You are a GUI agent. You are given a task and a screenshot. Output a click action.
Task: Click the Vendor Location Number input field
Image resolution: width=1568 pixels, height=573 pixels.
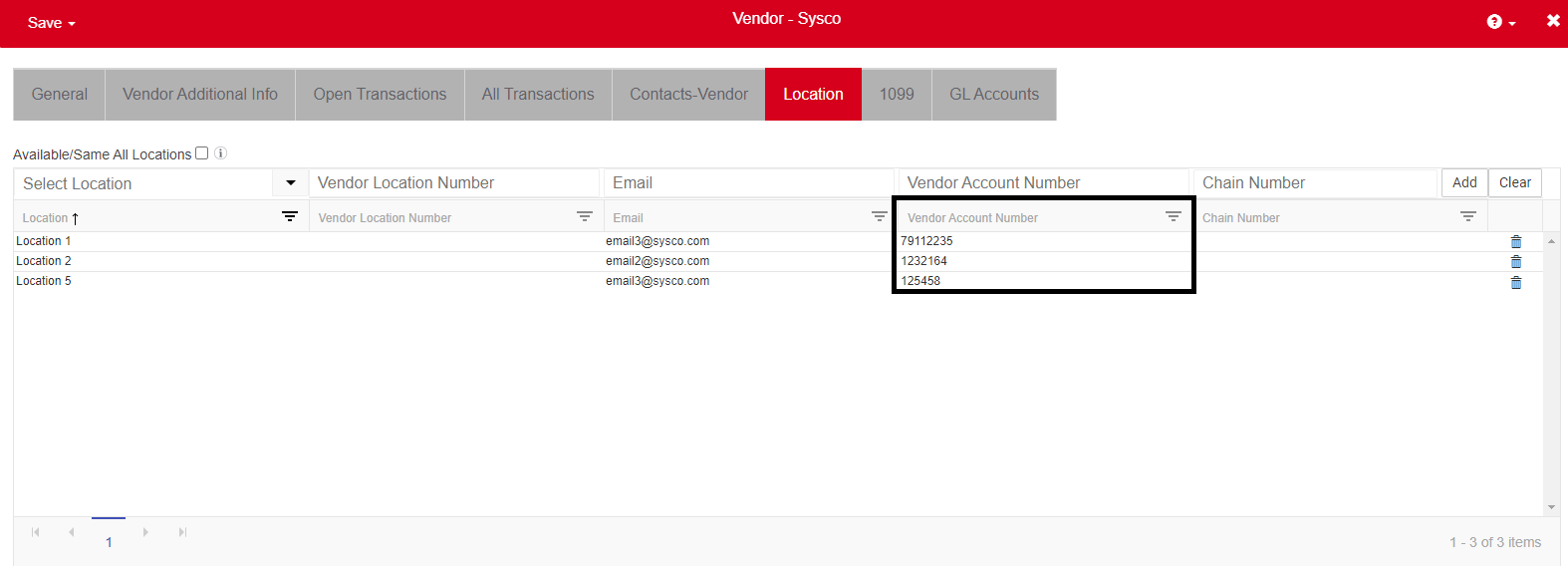pos(454,183)
